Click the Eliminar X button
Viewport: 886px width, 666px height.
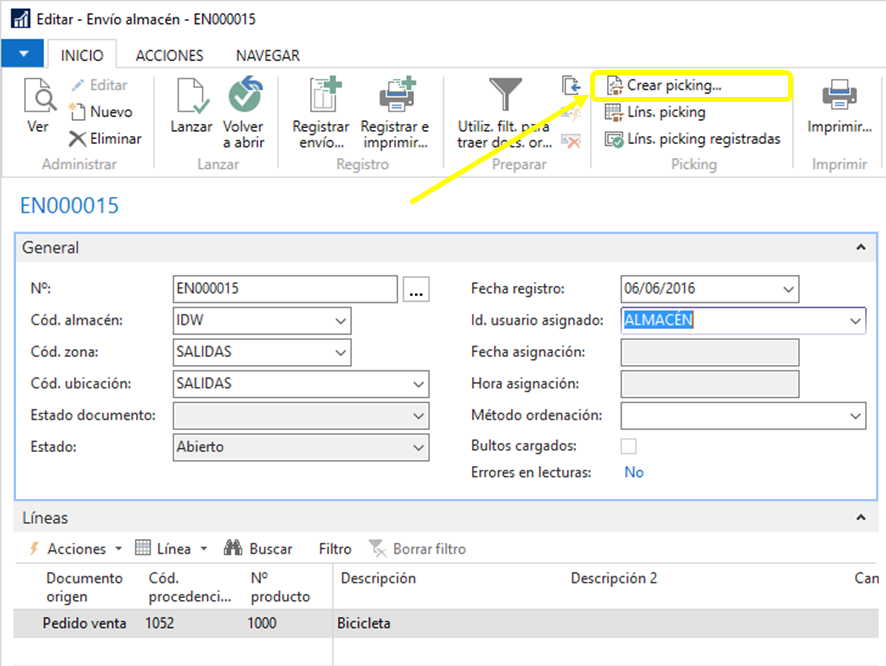click(x=105, y=138)
